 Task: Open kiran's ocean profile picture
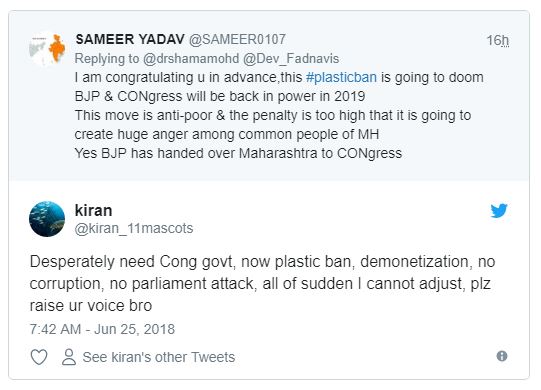tap(47, 219)
